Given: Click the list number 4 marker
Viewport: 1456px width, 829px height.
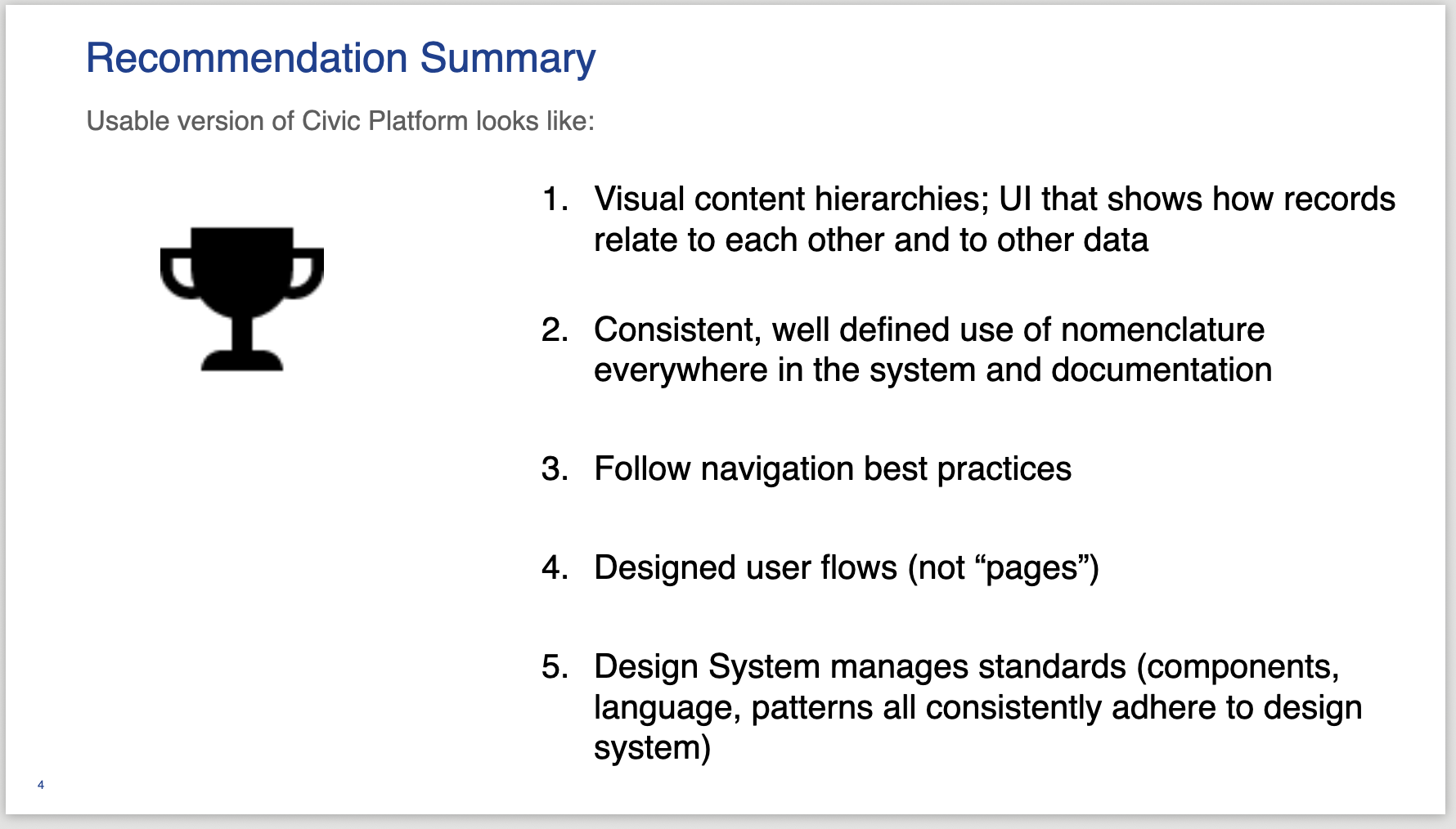Looking at the screenshot, I should click(555, 568).
